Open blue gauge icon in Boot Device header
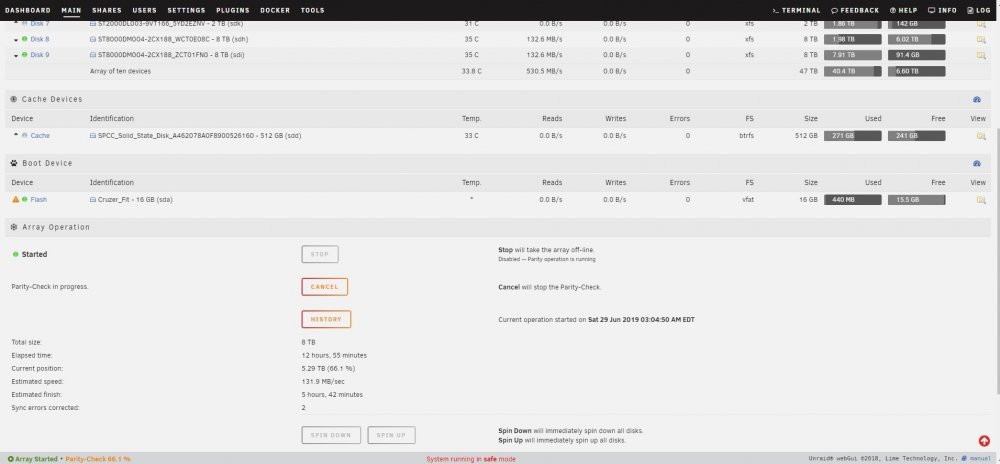 pyautogui.click(x=976, y=164)
